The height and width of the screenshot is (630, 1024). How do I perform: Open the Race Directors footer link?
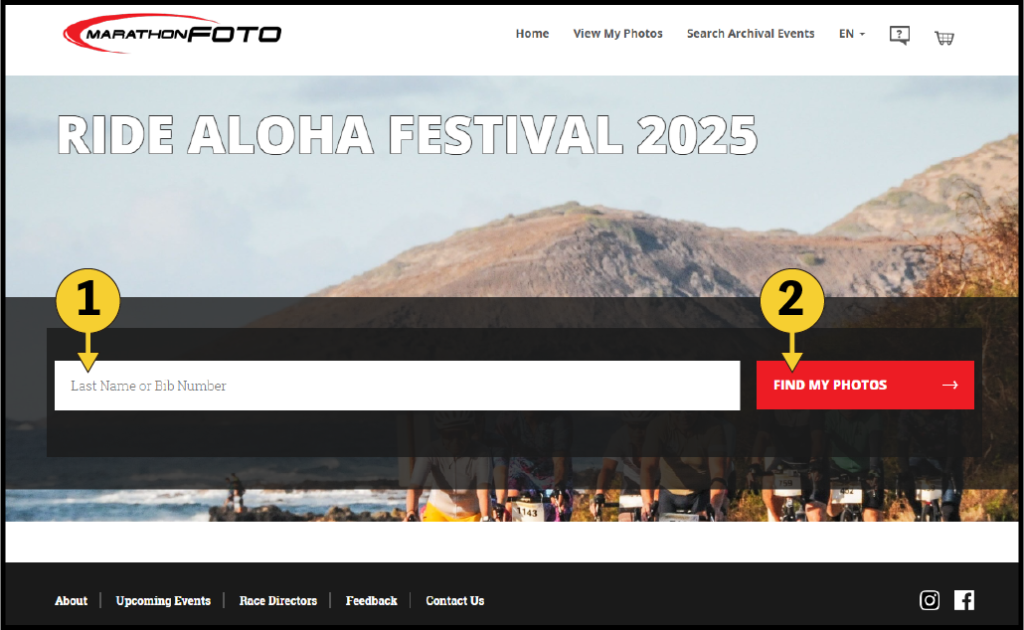coord(278,601)
